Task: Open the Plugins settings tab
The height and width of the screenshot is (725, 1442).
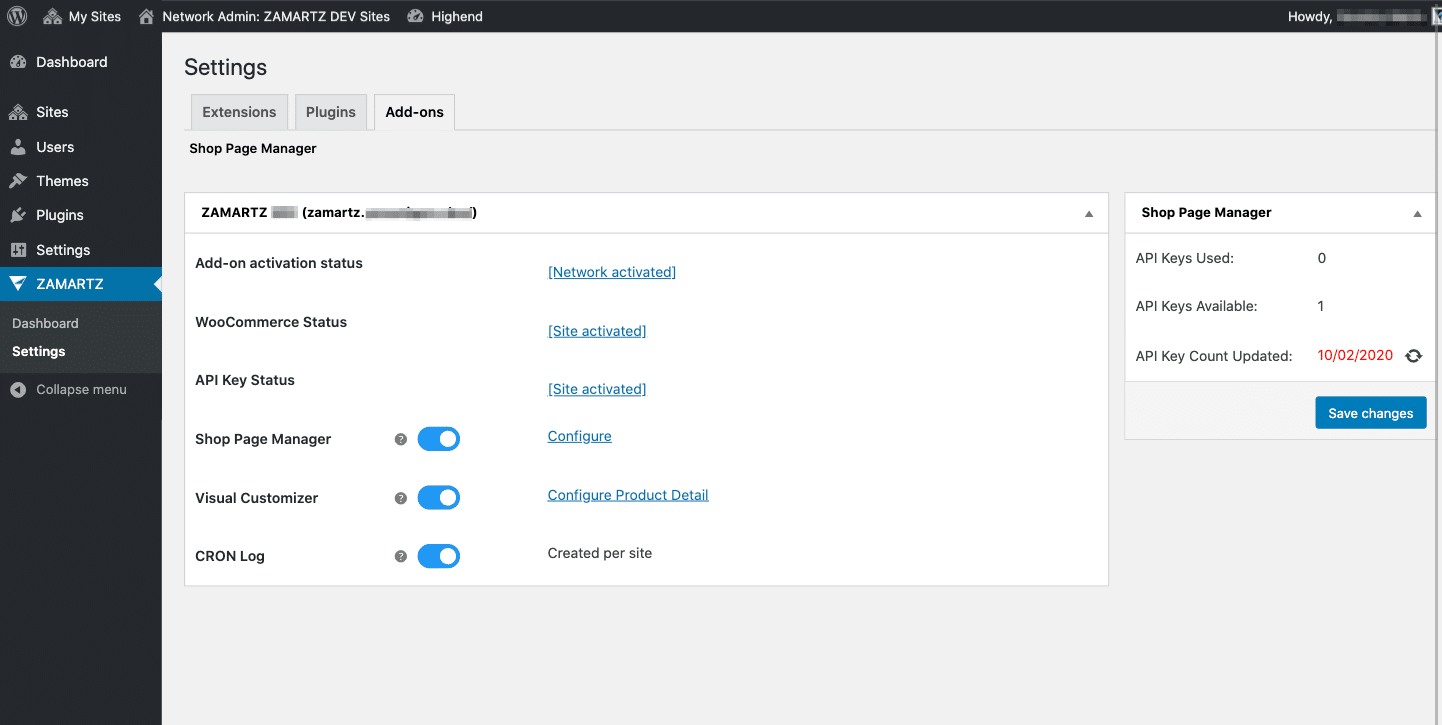Action: (331, 111)
